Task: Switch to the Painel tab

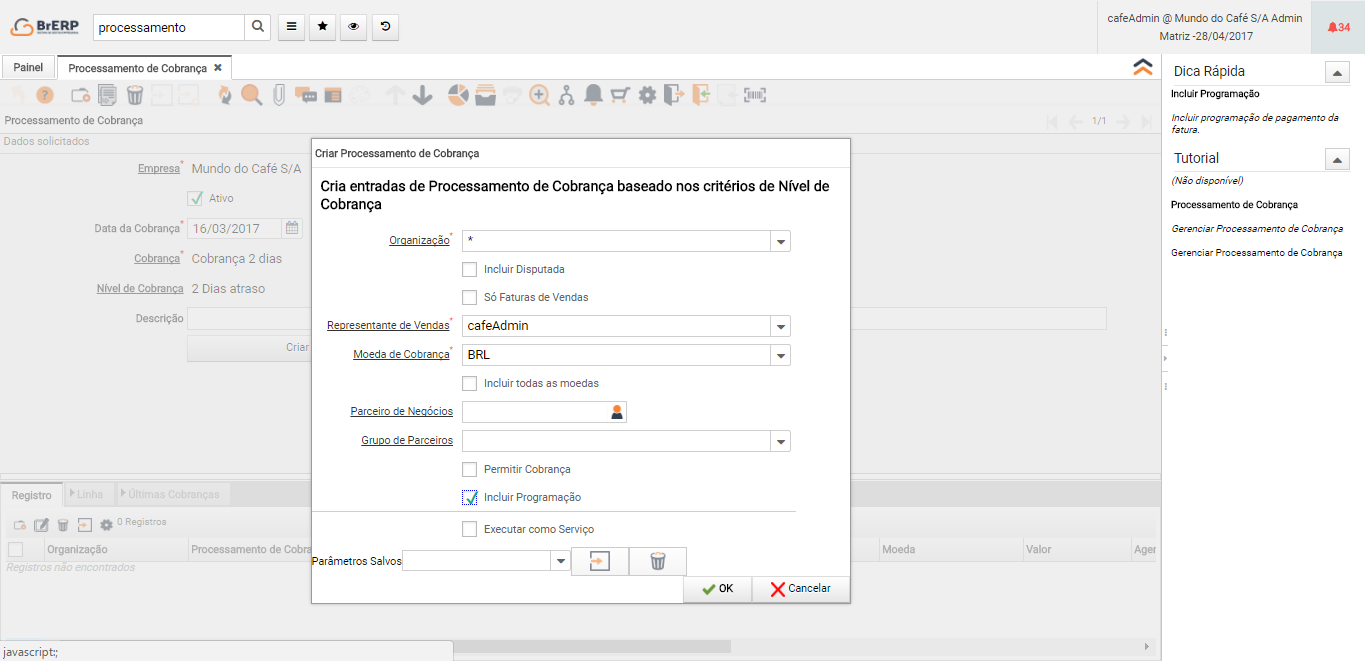Action: (28, 68)
